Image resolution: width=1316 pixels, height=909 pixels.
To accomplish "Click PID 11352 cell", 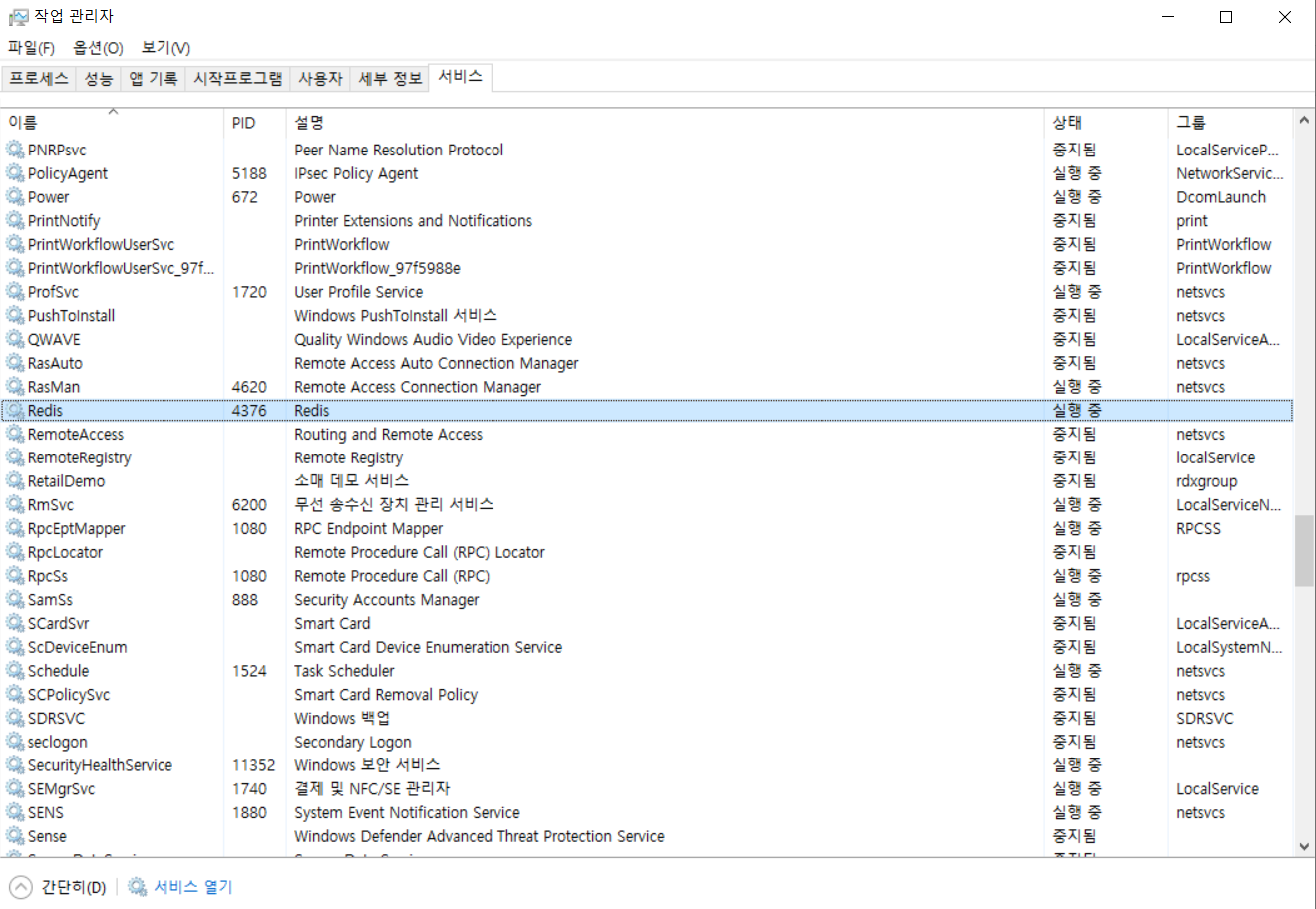I will (253, 765).
